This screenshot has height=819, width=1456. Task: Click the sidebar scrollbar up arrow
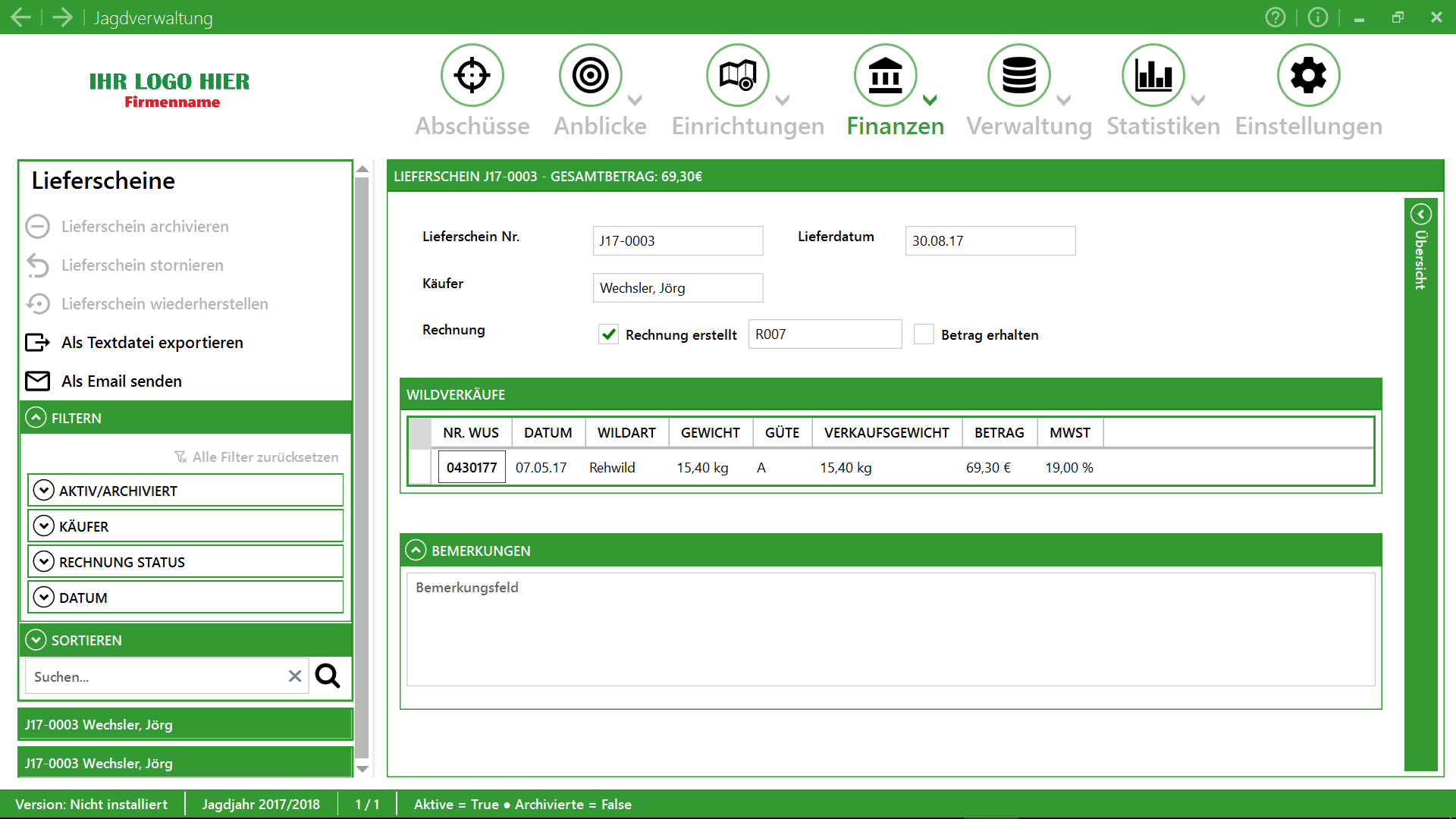[x=362, y=169]
